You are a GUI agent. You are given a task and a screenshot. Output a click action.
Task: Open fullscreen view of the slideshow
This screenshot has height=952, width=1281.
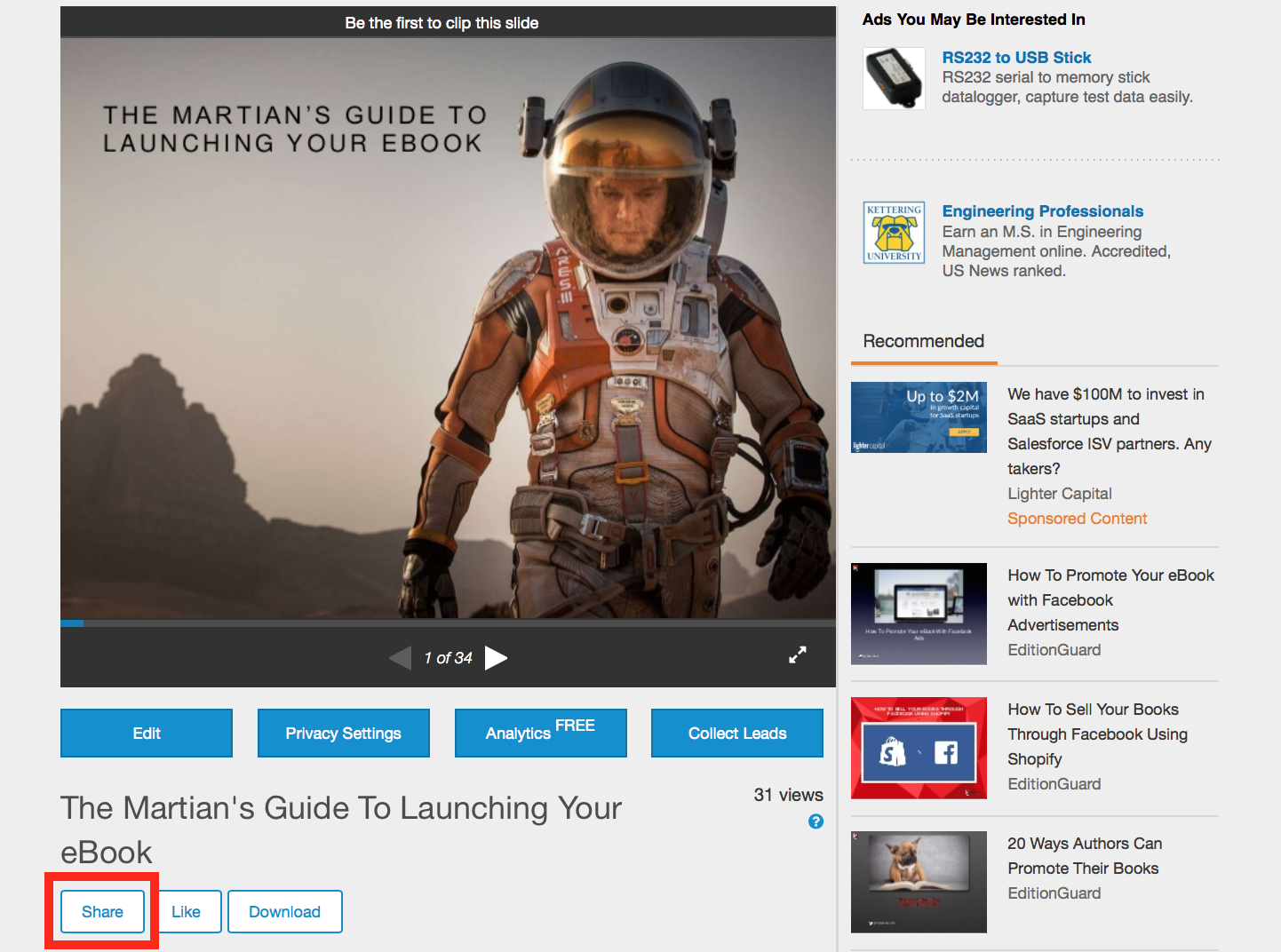click(798, 655)
